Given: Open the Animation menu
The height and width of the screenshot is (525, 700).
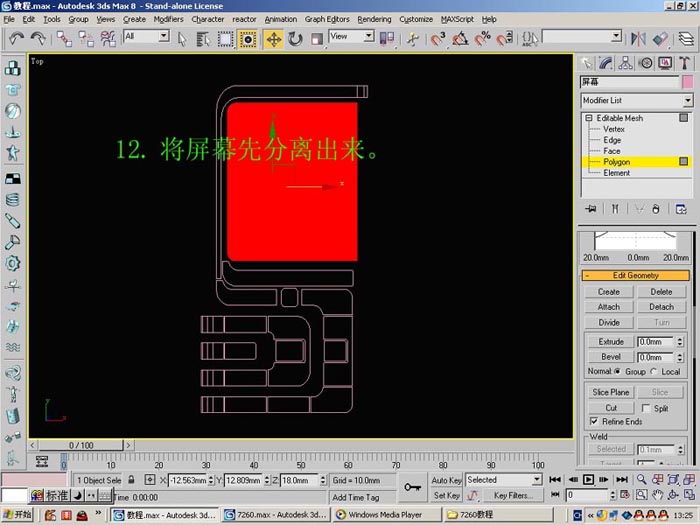Looking at the screenshot, I should pos(280,19).
